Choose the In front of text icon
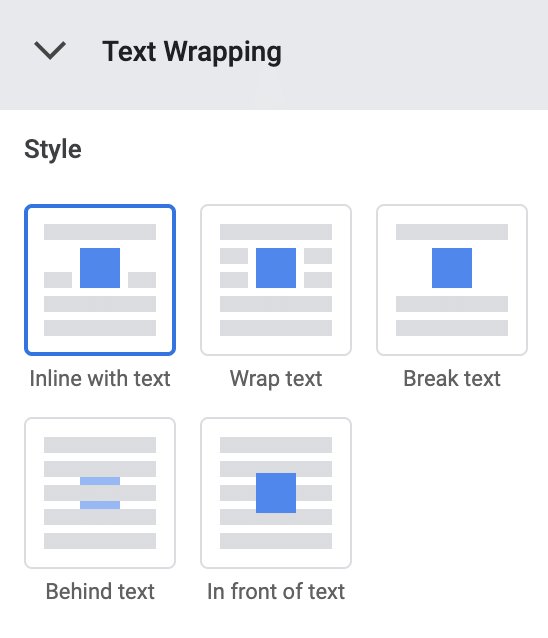 pos(276,493)
